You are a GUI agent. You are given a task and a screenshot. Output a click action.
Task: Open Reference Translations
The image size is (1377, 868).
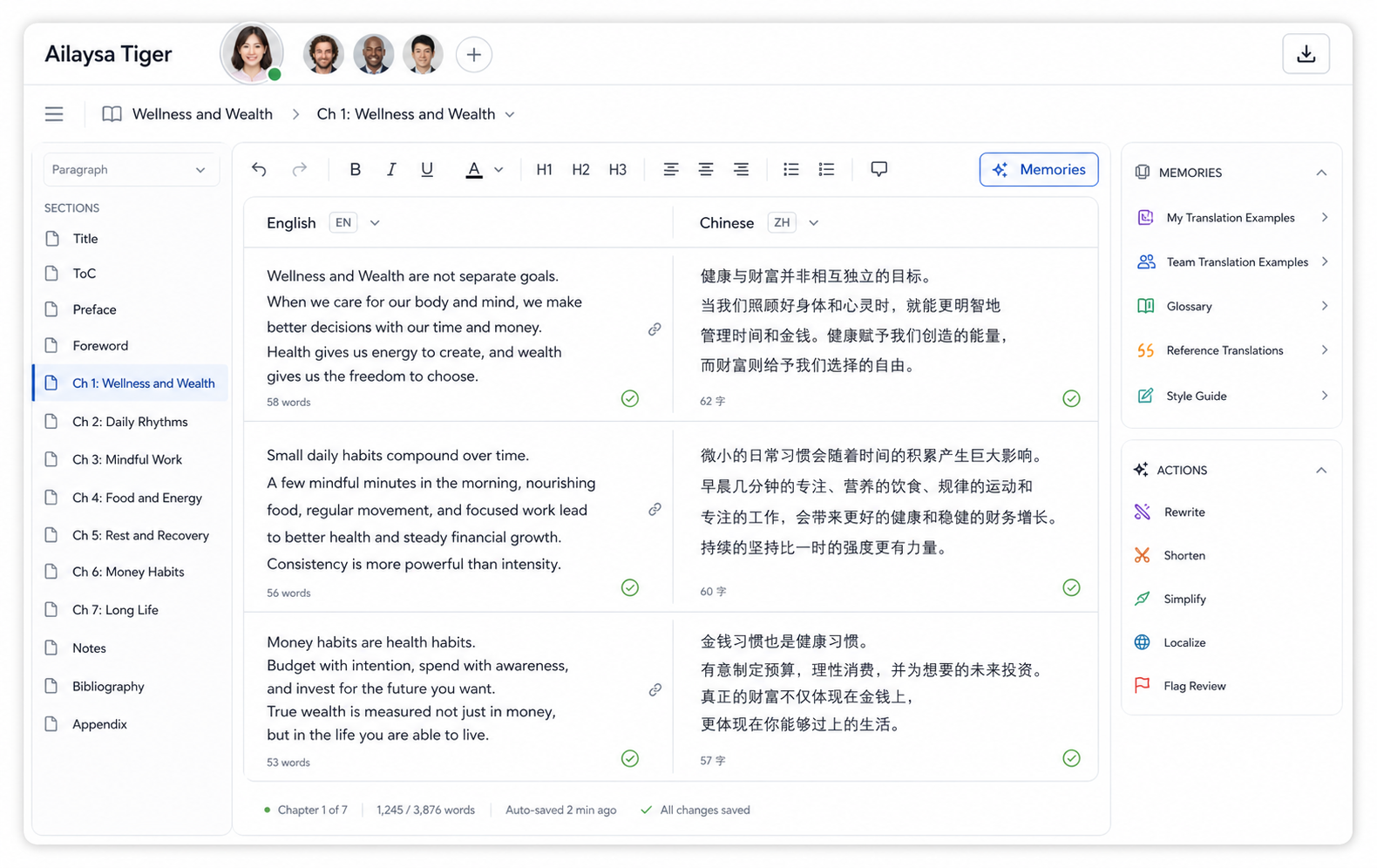coord(1231,350)
